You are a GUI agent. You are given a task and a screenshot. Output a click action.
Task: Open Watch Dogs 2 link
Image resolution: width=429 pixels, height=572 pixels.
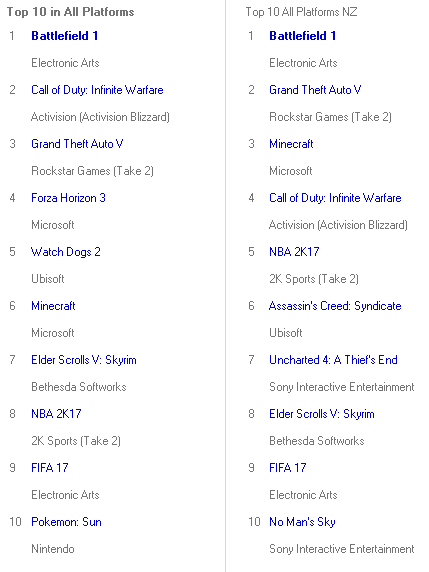pos(66,252)
